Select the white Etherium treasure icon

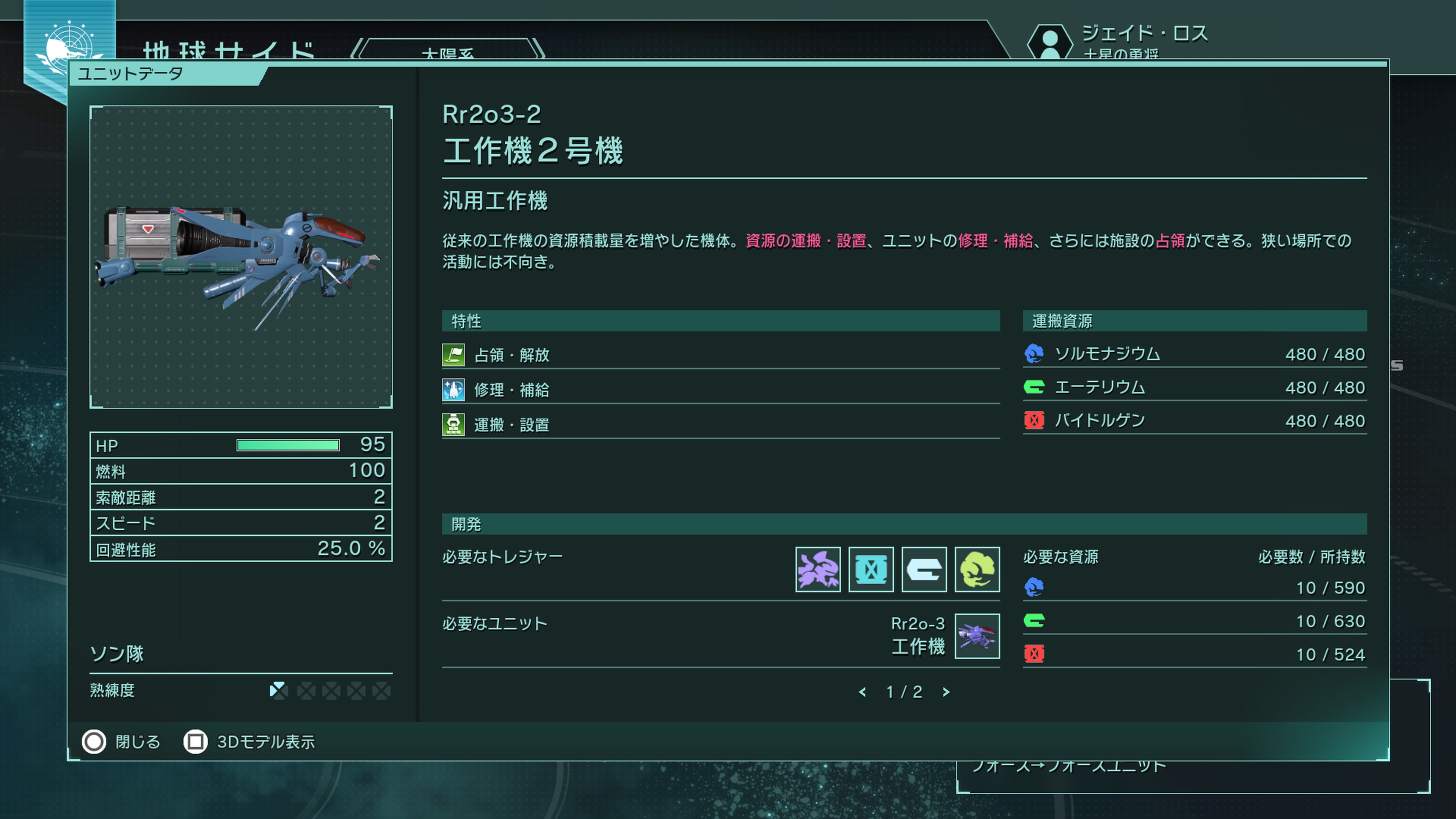(x=924, y=569)
